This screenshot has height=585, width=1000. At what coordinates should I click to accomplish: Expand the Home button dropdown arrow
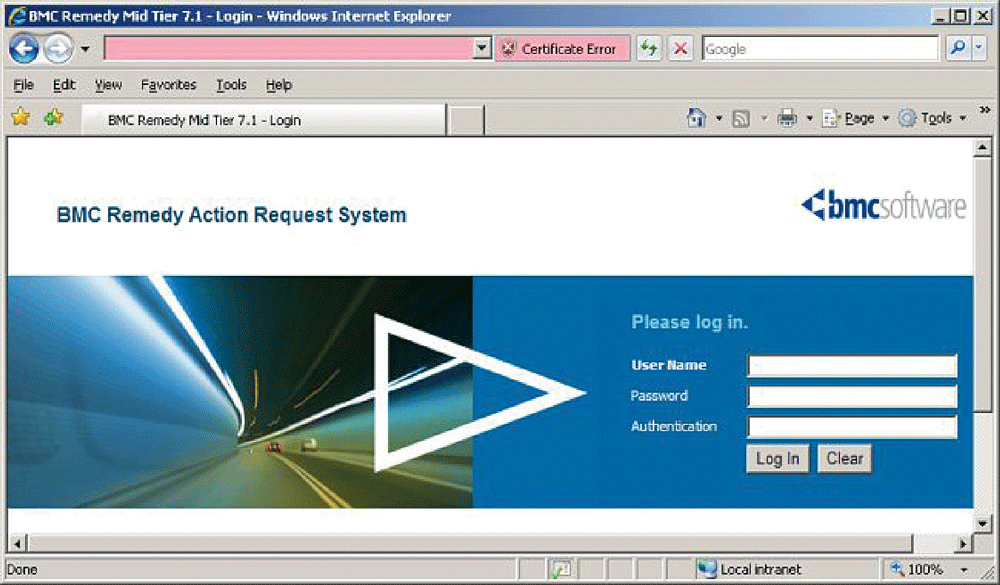point(719,118)
